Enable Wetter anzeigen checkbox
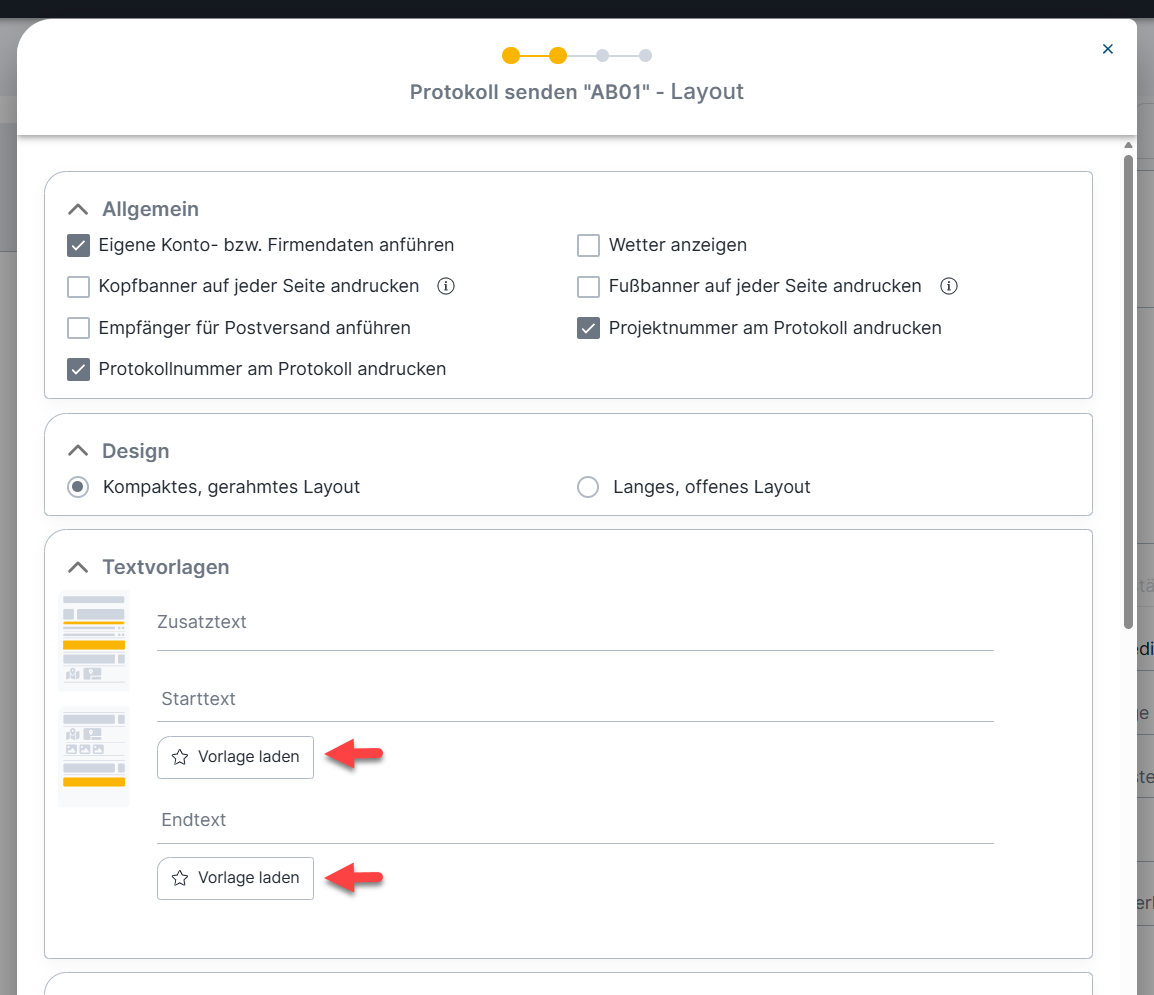 (x=589, y=245)
